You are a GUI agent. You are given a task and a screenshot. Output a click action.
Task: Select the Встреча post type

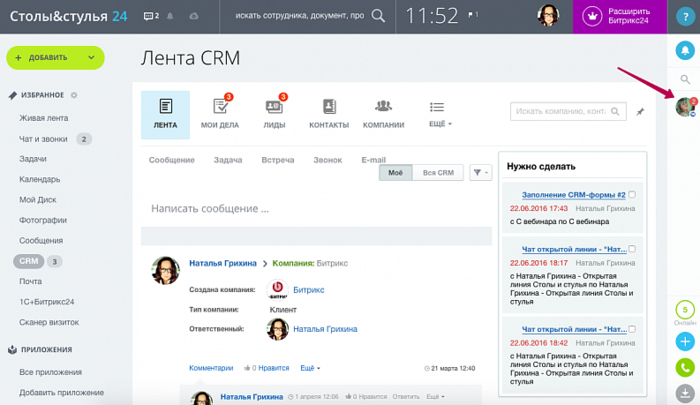(278, 160)
